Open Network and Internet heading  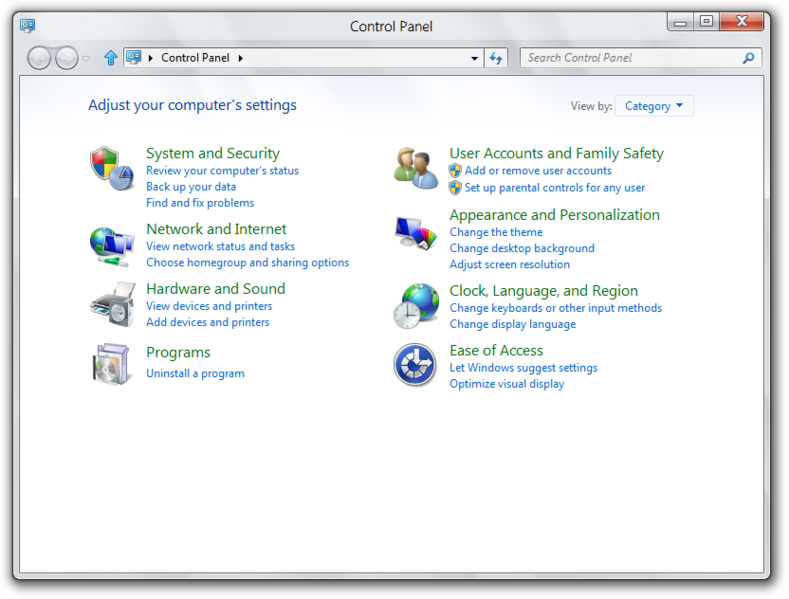[x=216, y=229]
